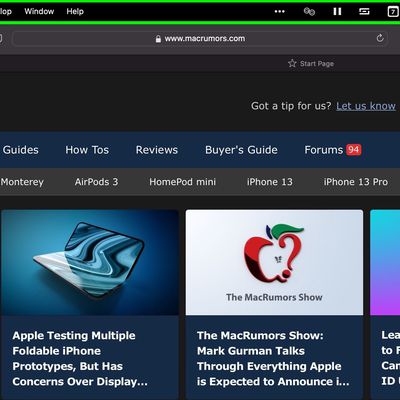Open the Help menu

75,11
